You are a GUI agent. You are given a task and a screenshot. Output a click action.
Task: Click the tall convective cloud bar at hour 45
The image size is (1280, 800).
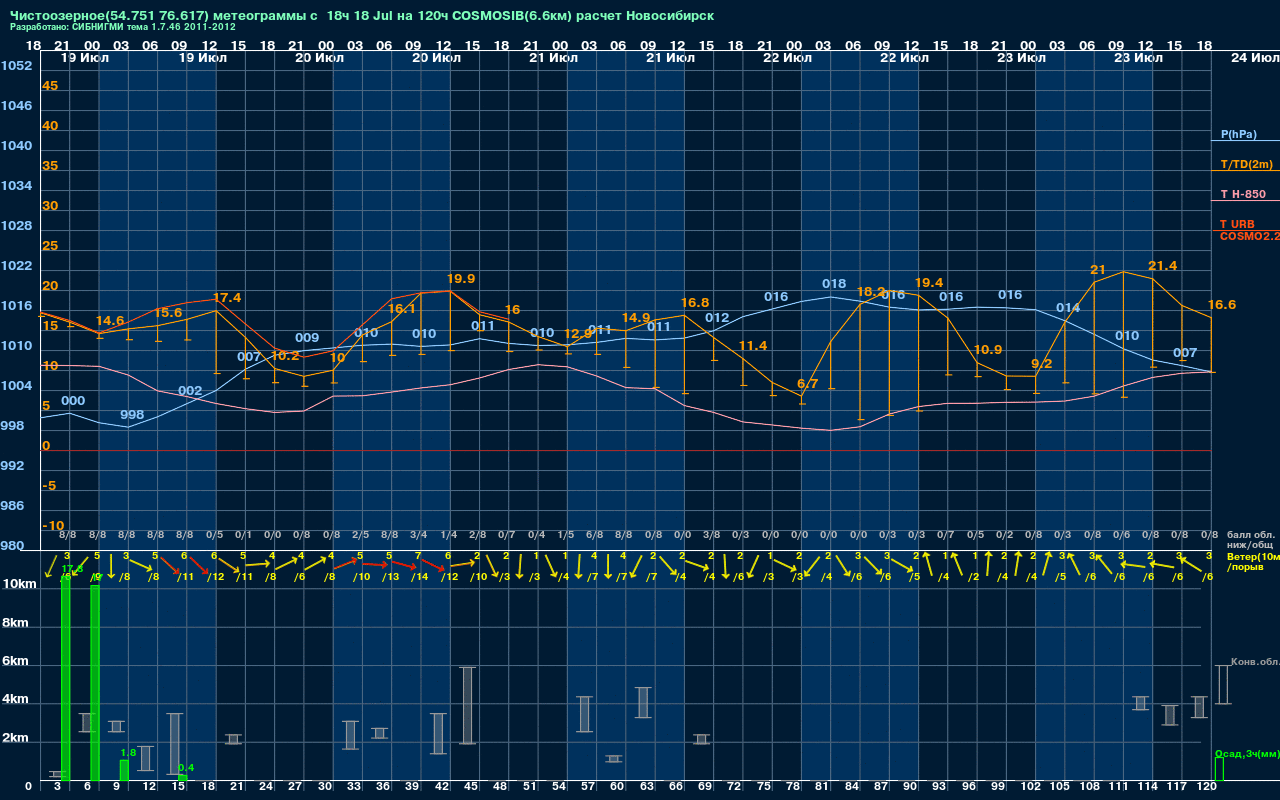tap(467, 705)
